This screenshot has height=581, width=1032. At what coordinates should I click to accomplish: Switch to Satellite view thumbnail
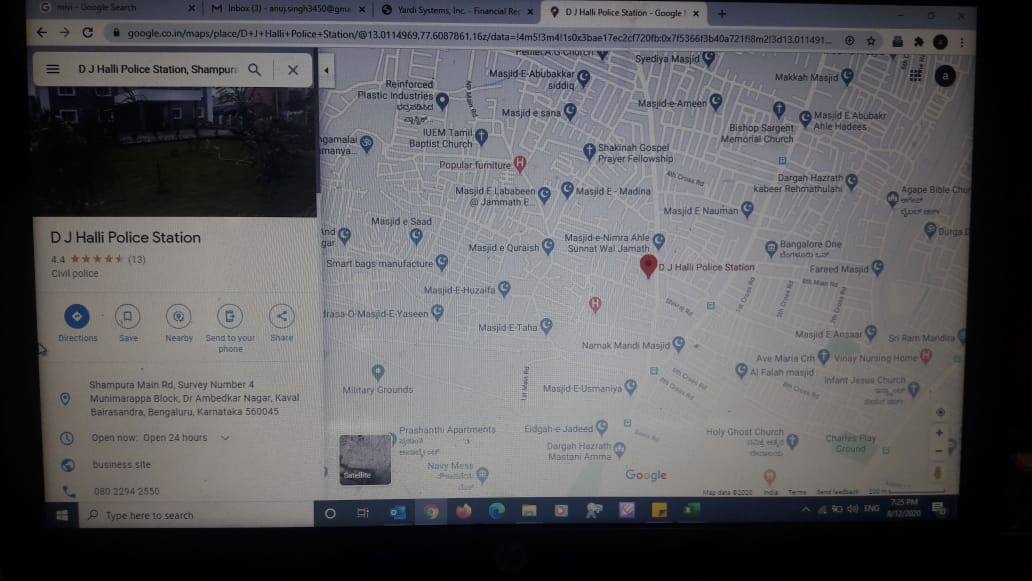point(365,459)
